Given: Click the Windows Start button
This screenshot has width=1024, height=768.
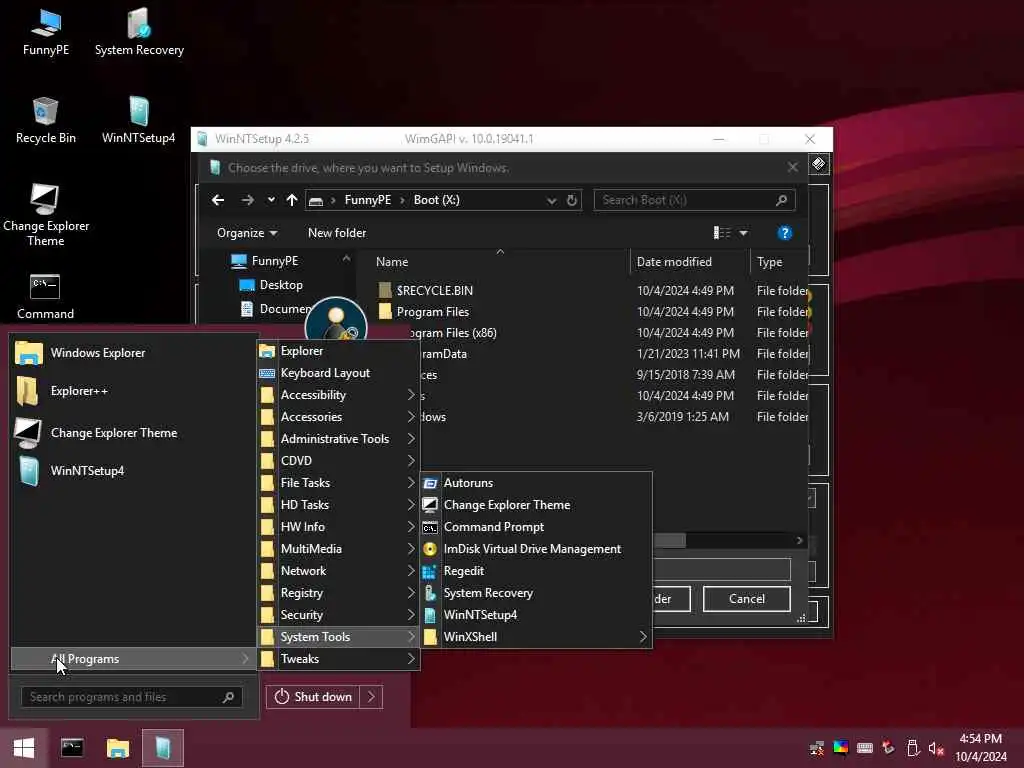Looking at the screenshot, I should click(24, 748).
